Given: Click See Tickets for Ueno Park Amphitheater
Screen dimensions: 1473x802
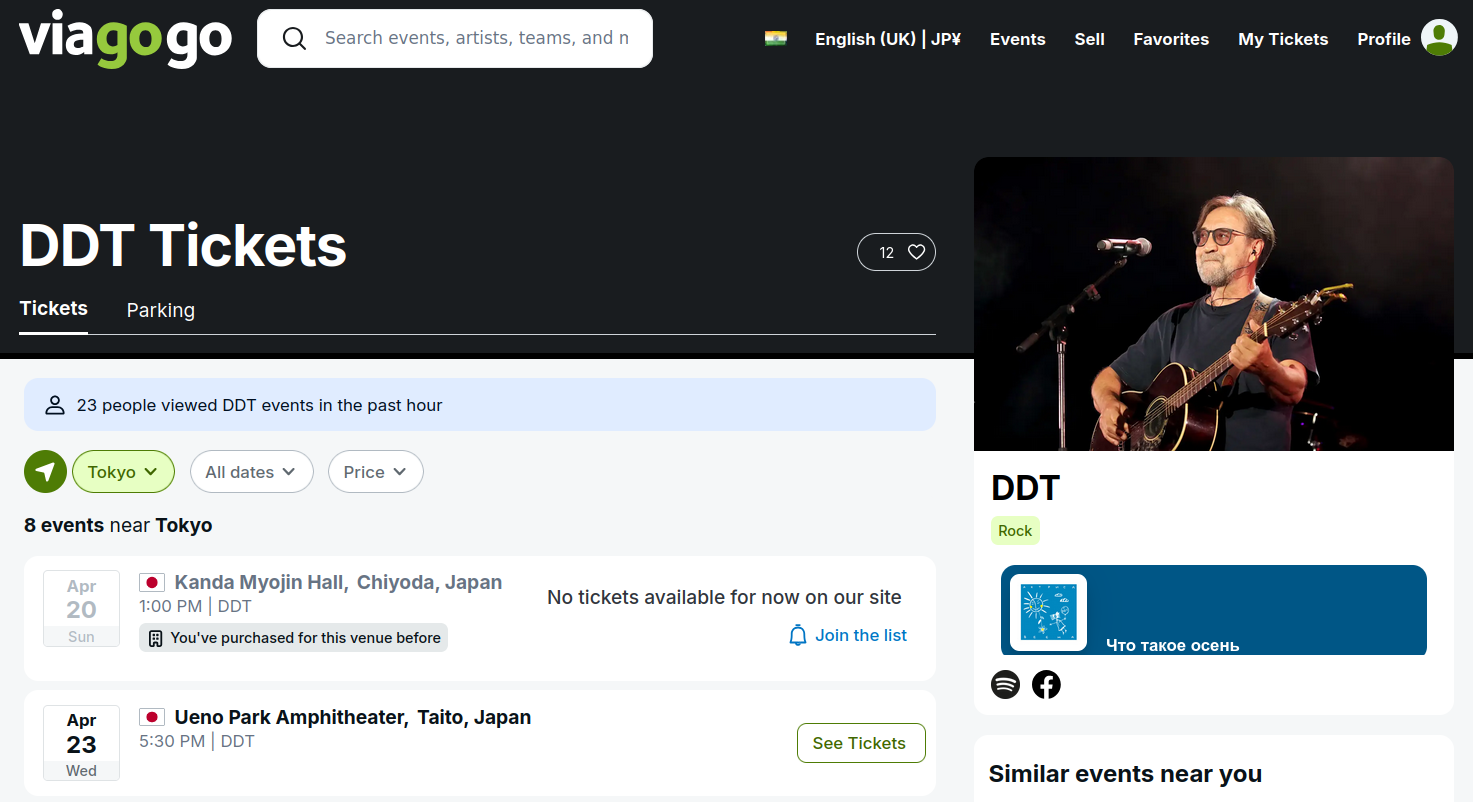Looking at the screenshot, I should 861,743.
